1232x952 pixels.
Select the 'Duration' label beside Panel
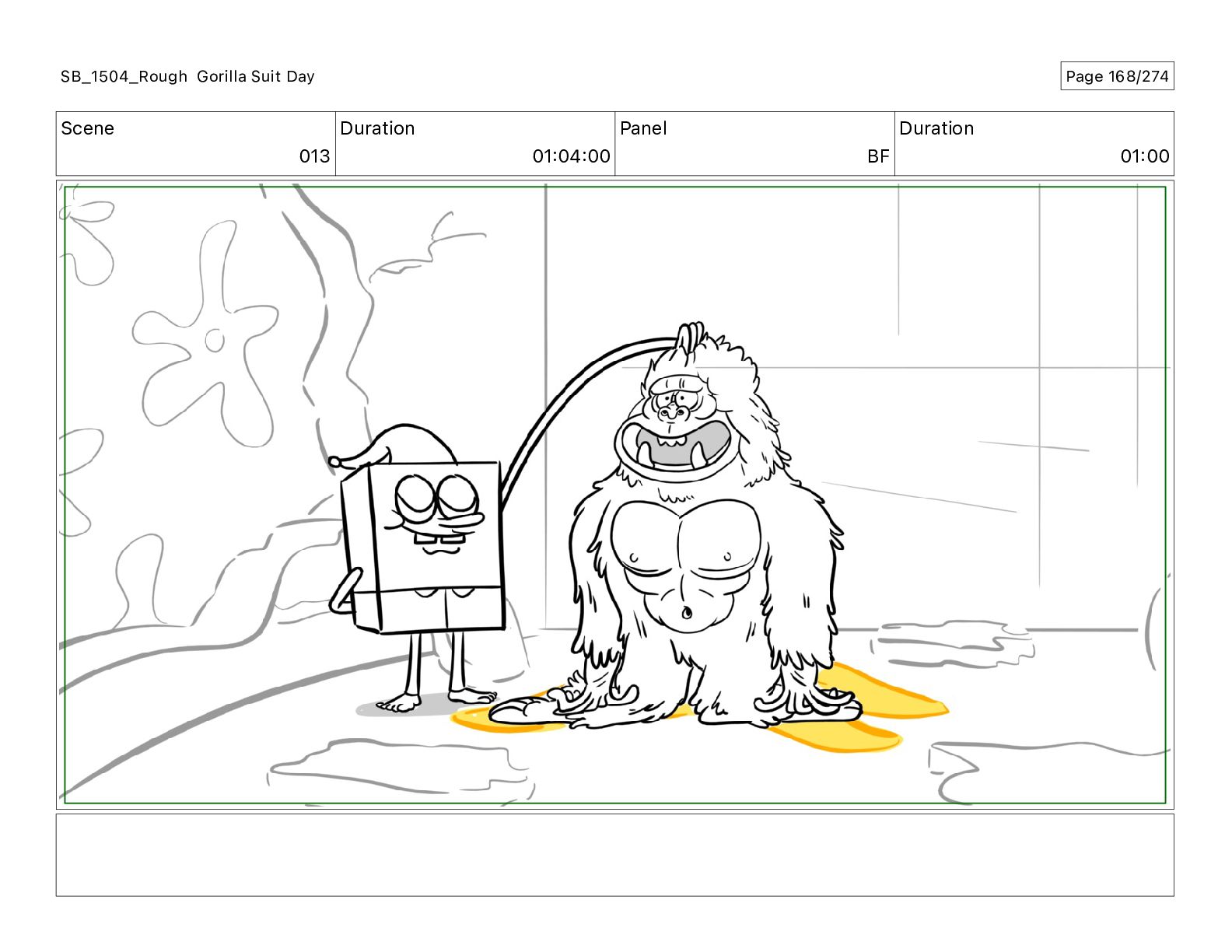(936, 128)
